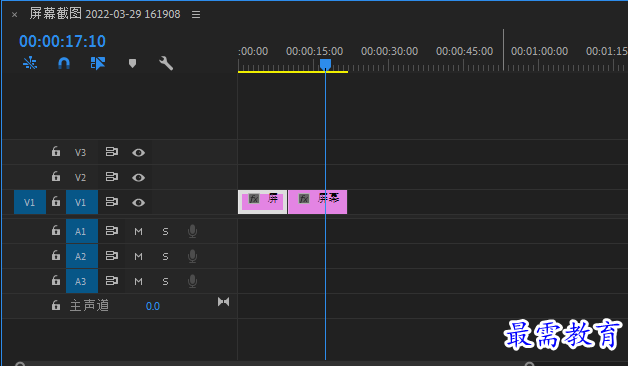Screen dimensions: 628x366
Task: Toggle lock on audio track A2
Action: (x=56, y=255)
